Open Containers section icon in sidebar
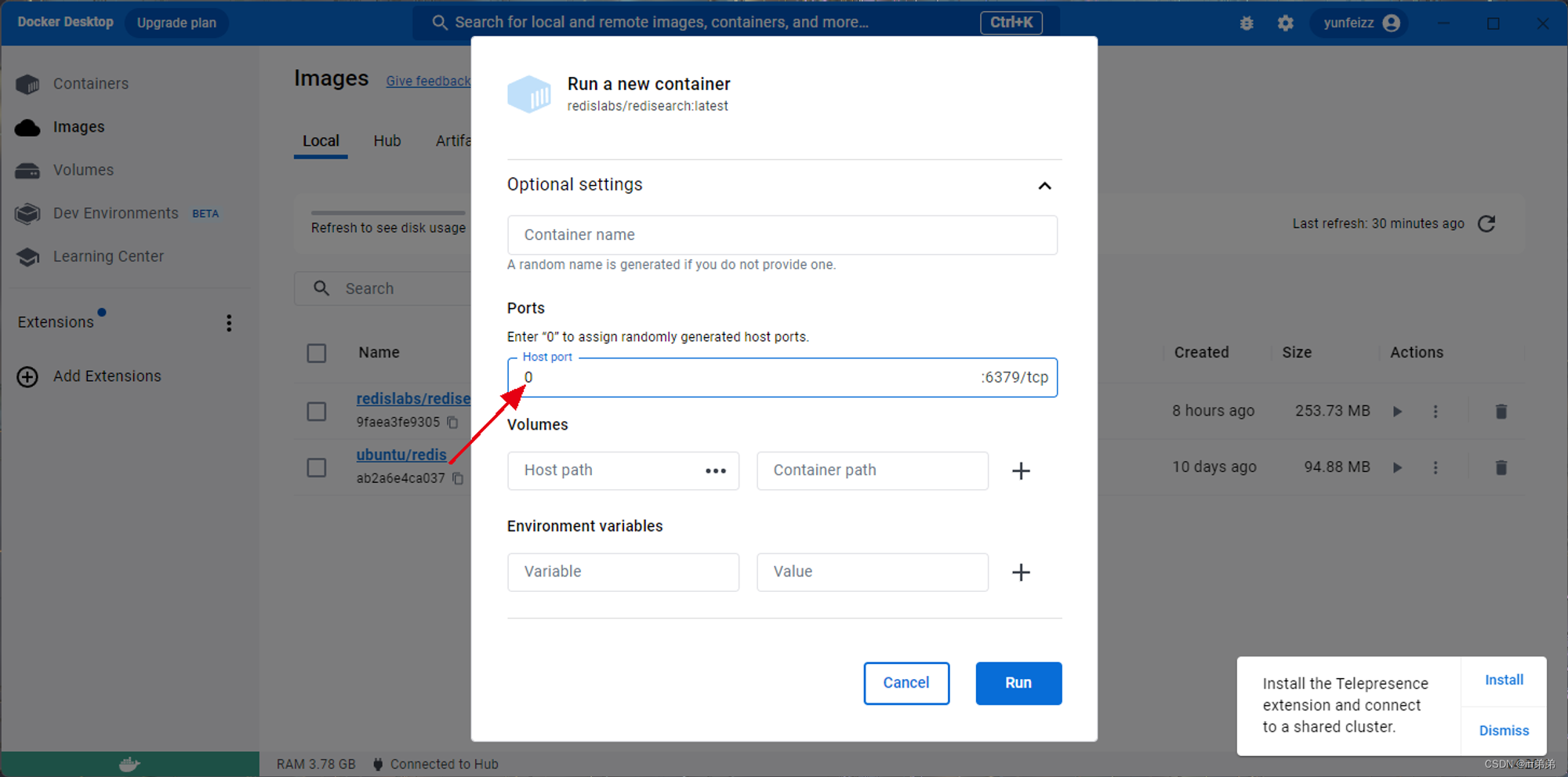The image size is (1568, 777). [27, 84]
